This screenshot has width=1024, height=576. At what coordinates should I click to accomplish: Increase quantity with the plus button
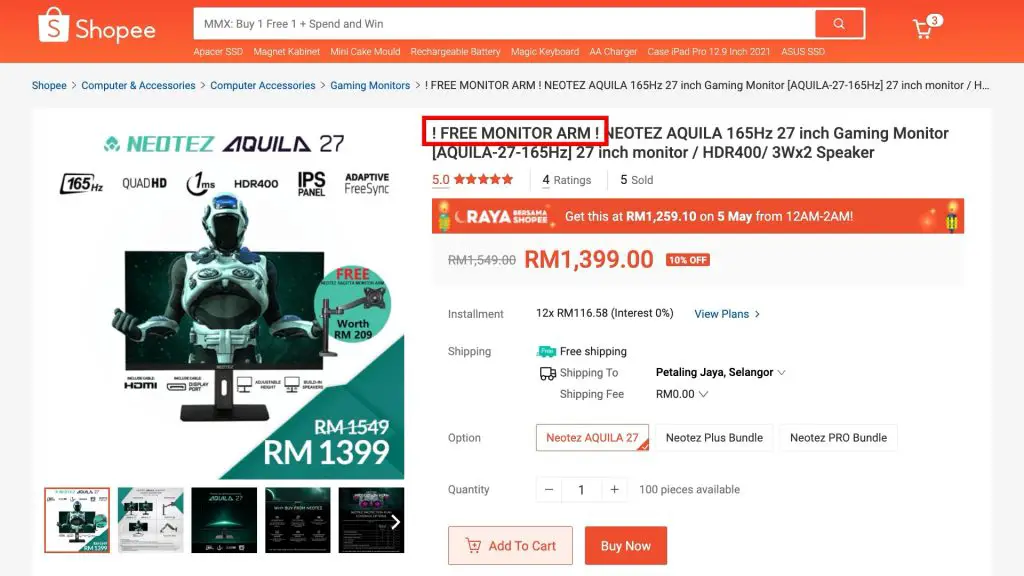614,489
